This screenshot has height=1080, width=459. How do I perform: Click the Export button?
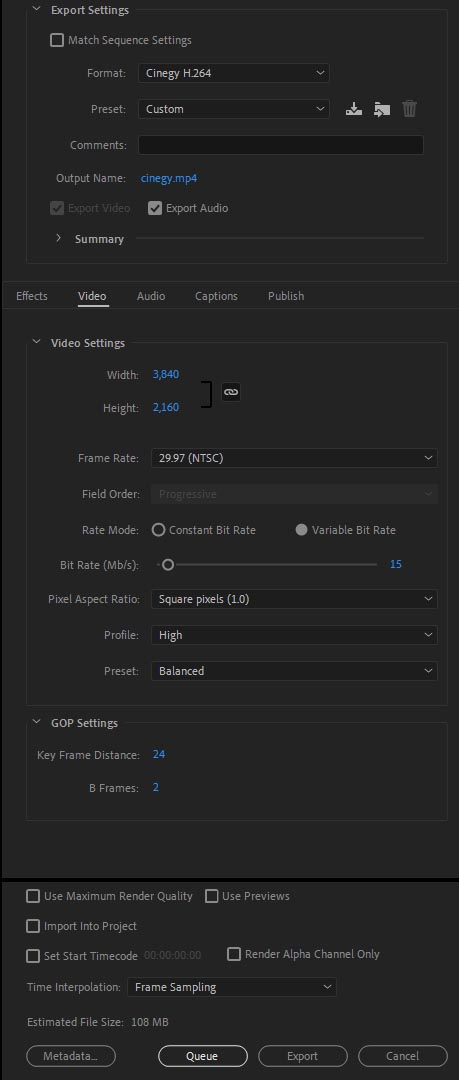coord(303,1056)
